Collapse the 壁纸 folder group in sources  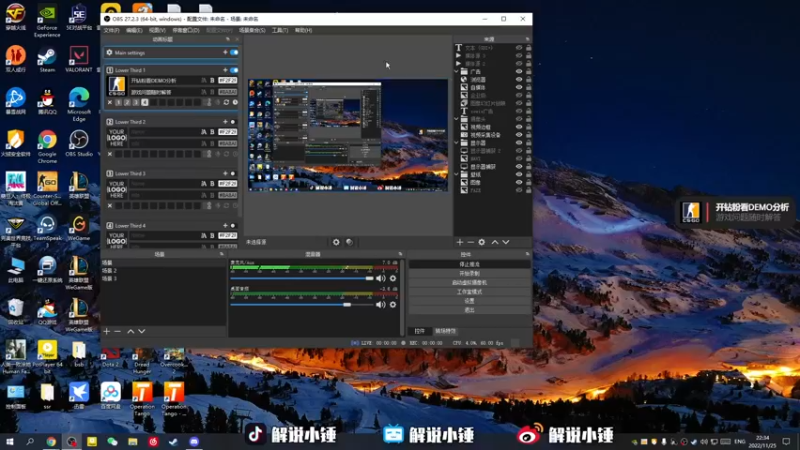(x=457, y=174)
